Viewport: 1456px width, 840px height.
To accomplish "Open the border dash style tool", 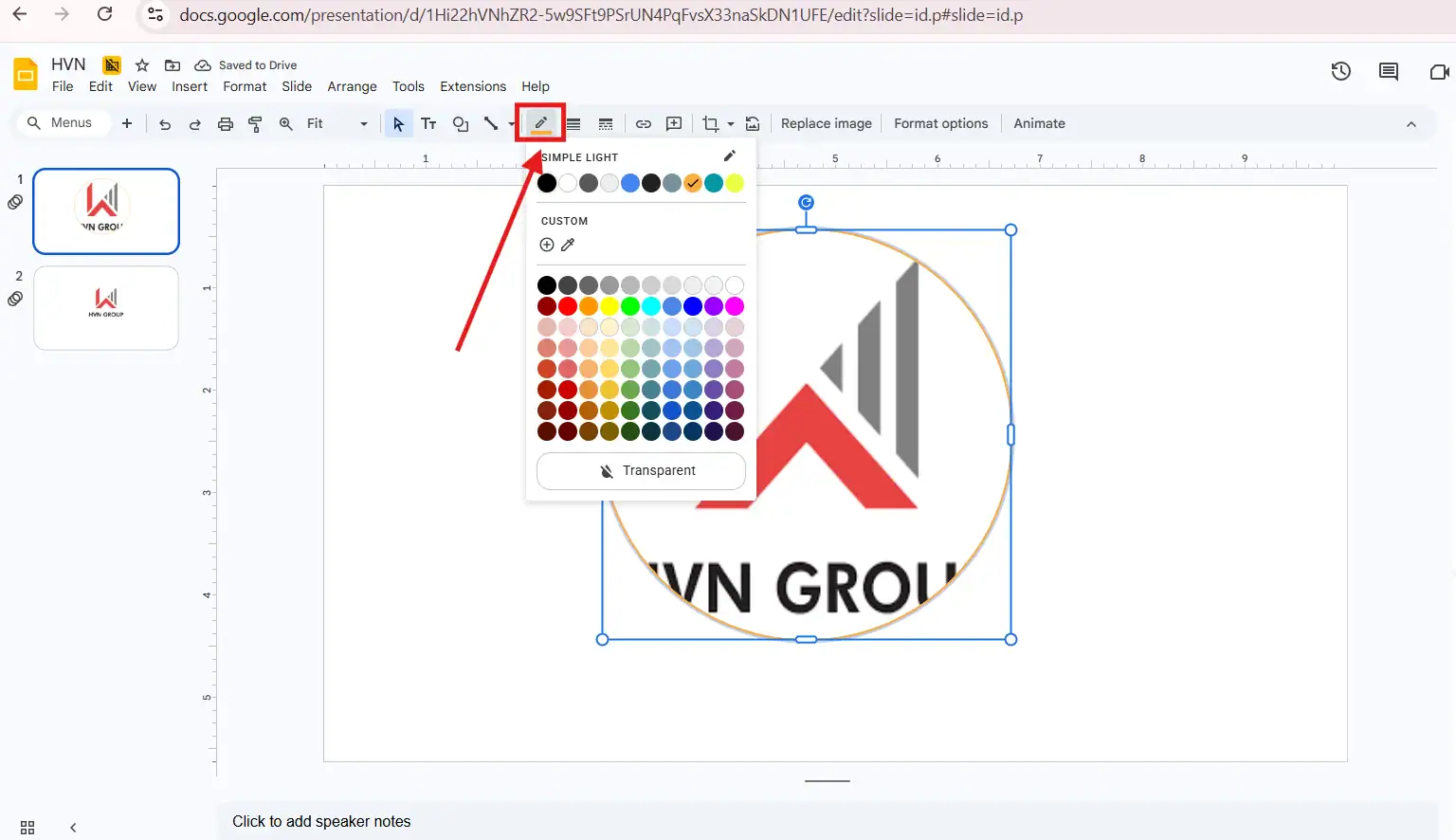I will click(606, 124).
